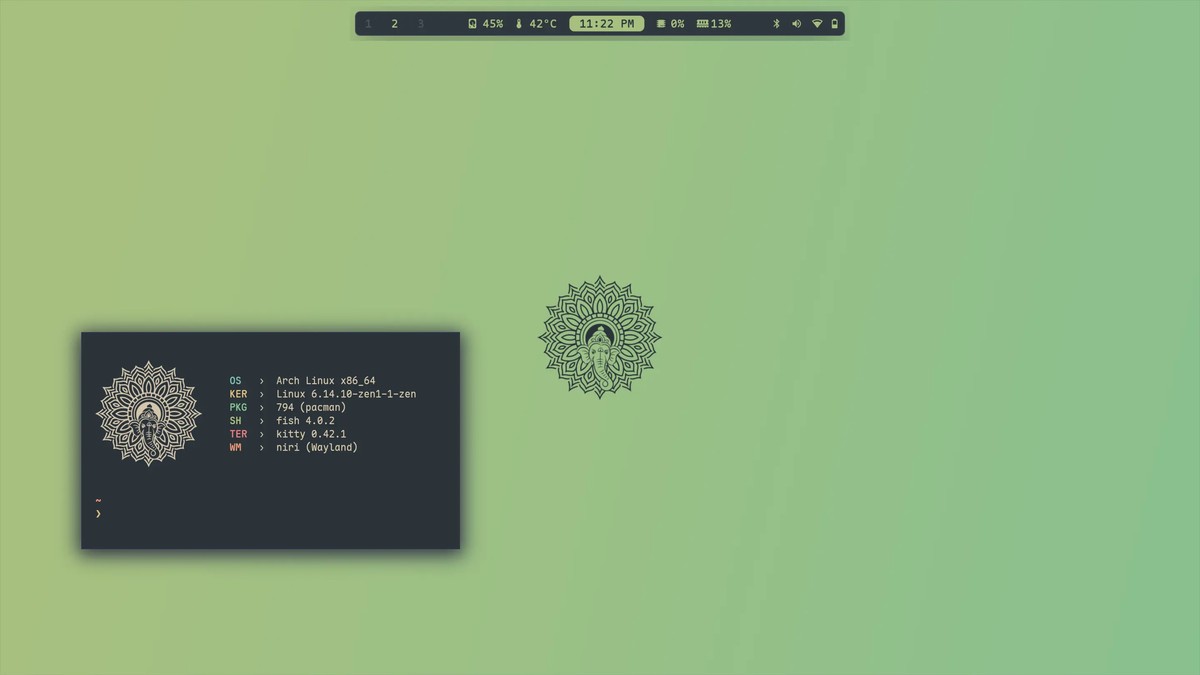
Task: Focus the terminal at the prompt arrow
Action: (98, 514)
